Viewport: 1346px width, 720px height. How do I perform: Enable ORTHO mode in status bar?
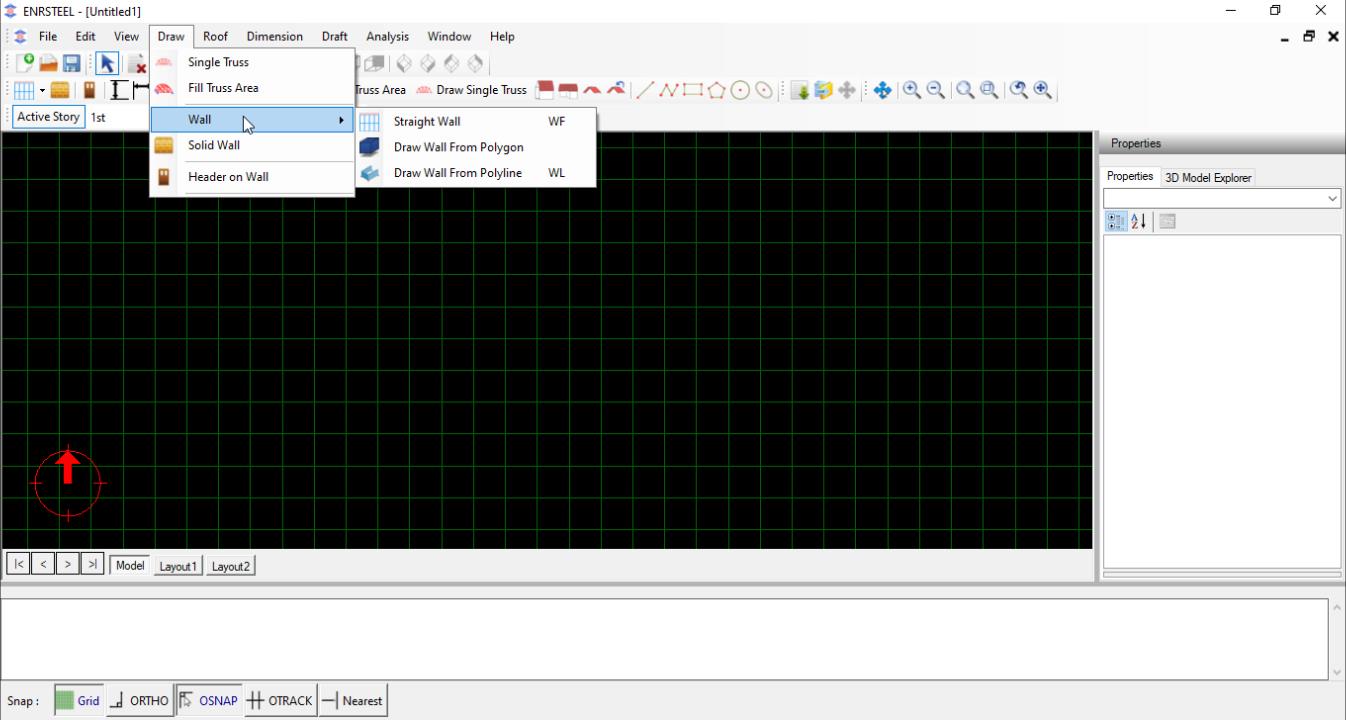click(139, 701)
